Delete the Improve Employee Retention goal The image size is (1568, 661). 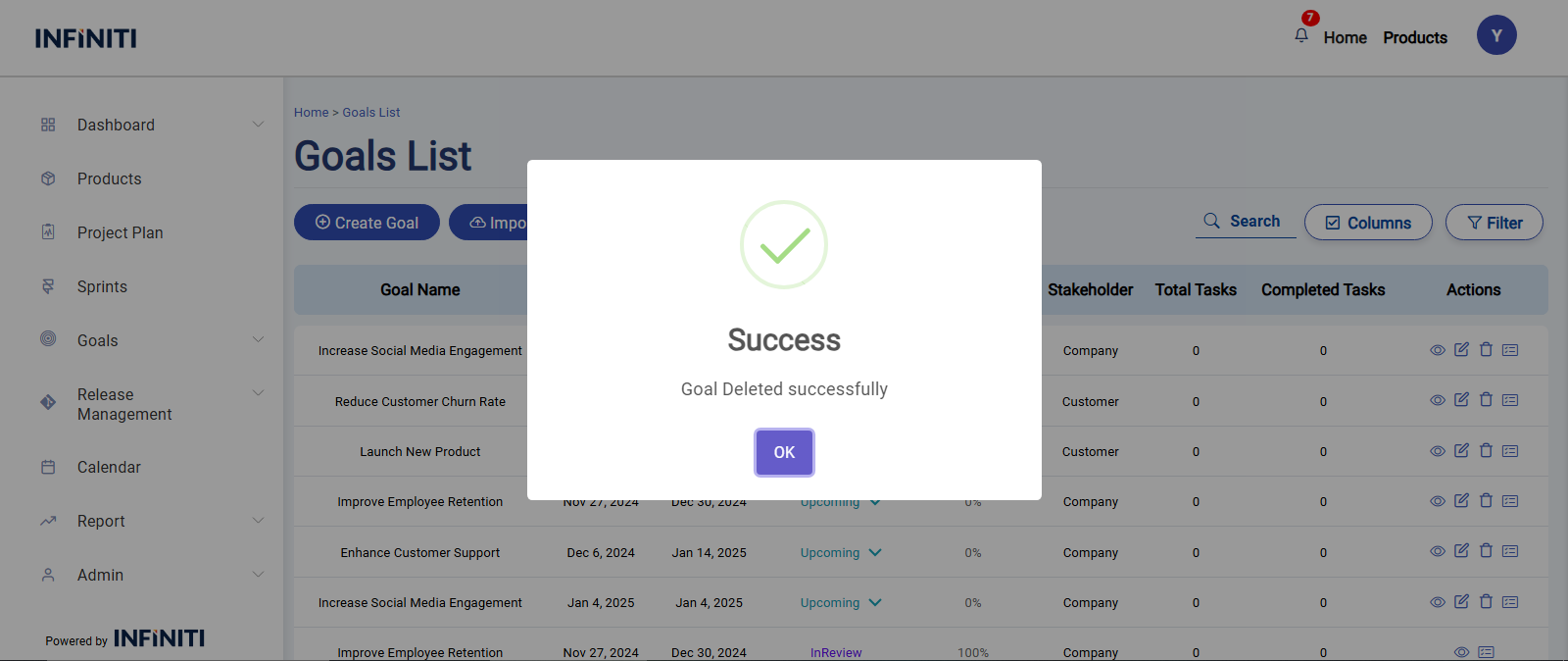[1486, 501]
